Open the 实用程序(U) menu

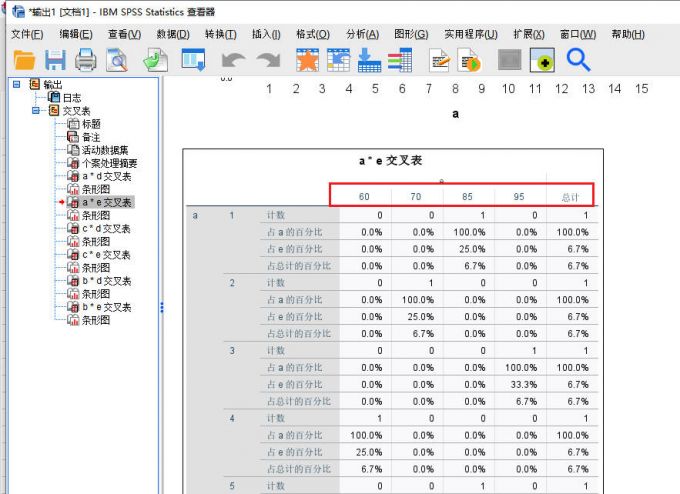(471, 34)
